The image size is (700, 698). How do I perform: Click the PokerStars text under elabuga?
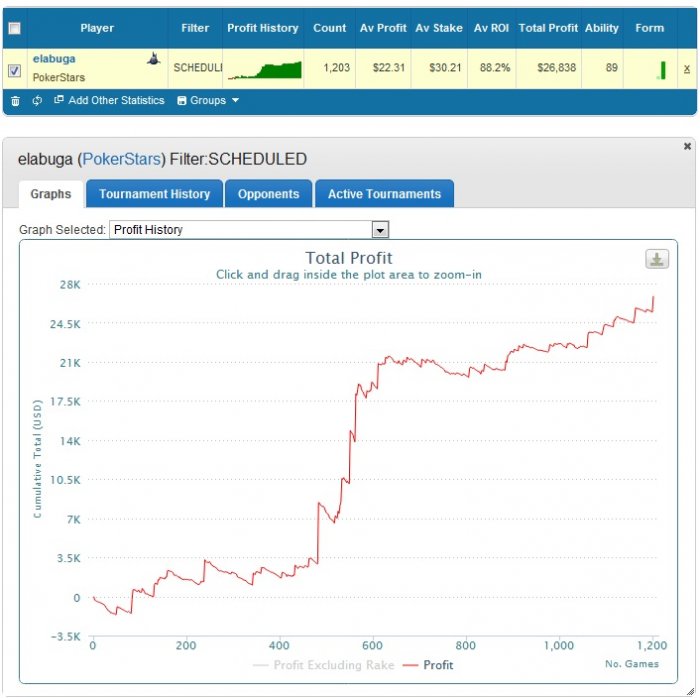click(x=58, y=78)
